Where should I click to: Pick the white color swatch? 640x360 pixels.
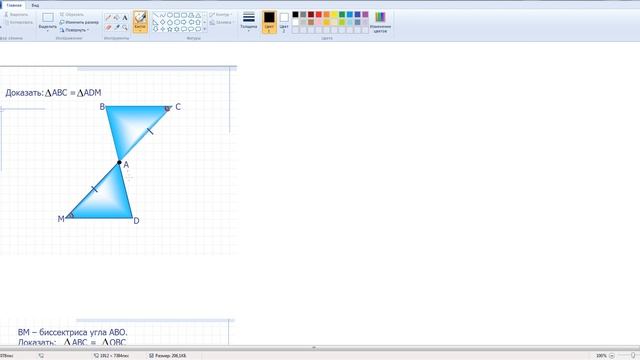295,22
